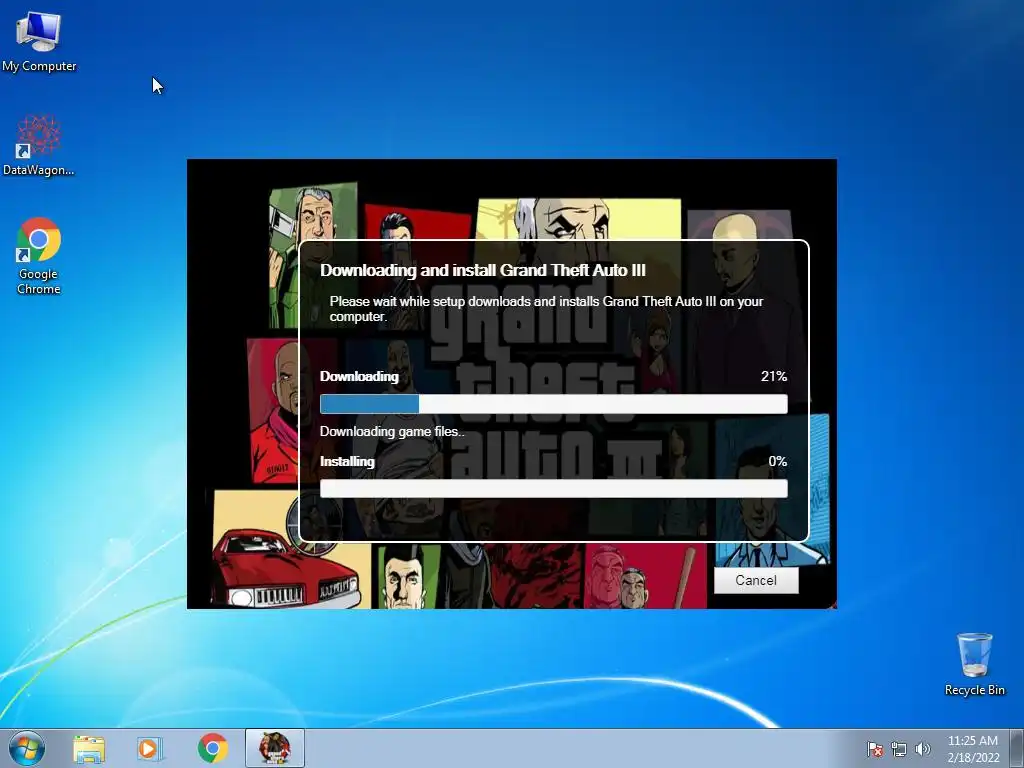This screenshot has height=768, width=1024.
Task: Click the 'Downloading and install Grand Theft Auto III' heading
Action: coord(483,270)
